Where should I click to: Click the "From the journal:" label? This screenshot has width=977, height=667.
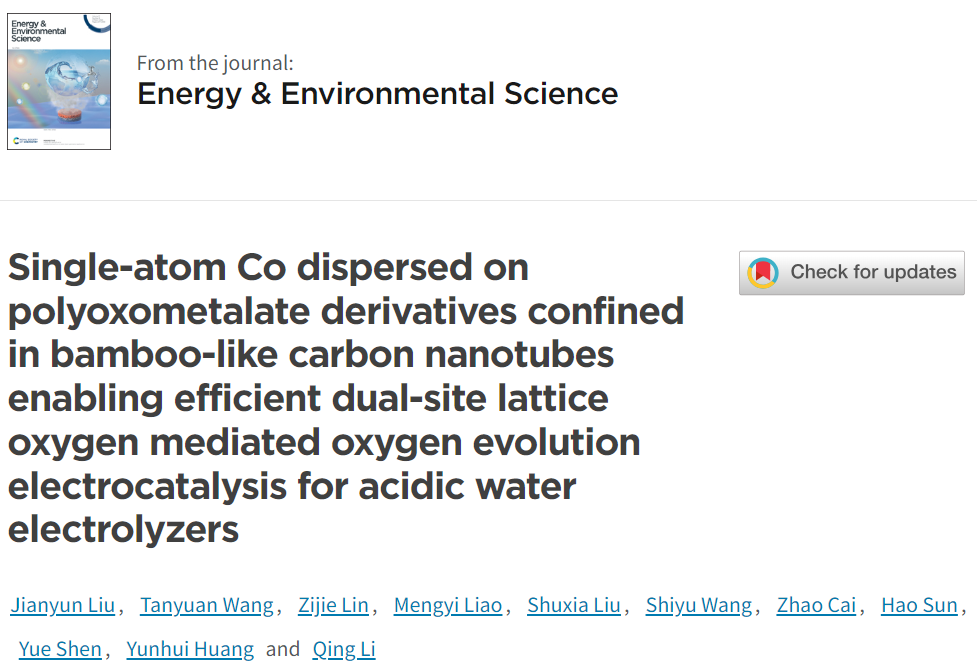[215, 63]
